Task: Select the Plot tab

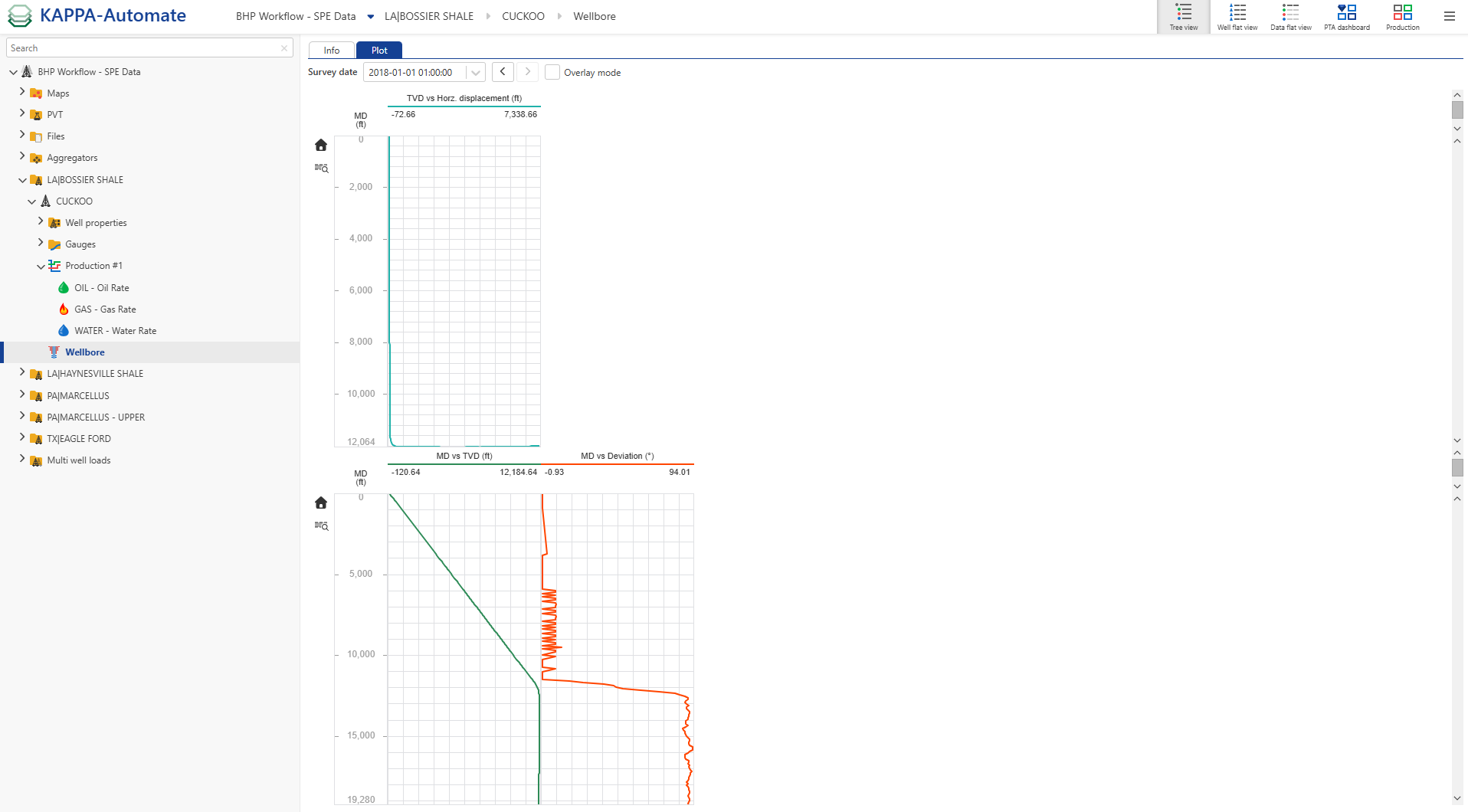Action: [379, 51]
